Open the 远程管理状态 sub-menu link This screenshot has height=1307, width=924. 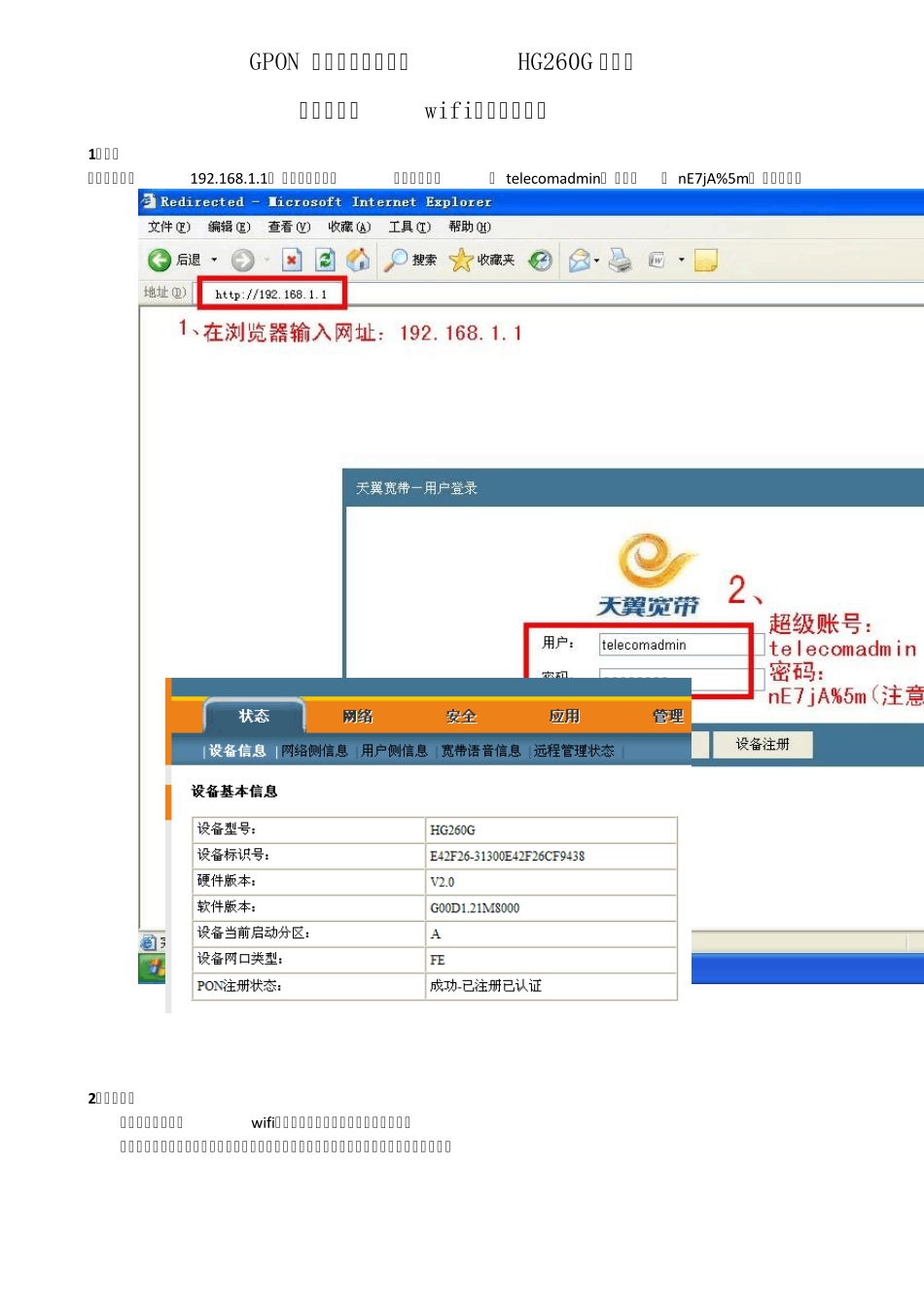[x=574, y=751]
